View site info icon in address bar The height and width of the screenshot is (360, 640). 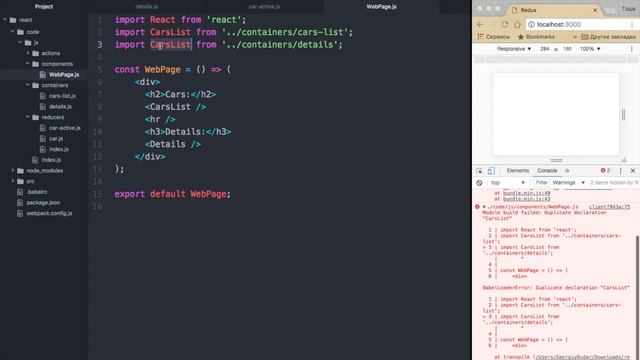[531, 24]
